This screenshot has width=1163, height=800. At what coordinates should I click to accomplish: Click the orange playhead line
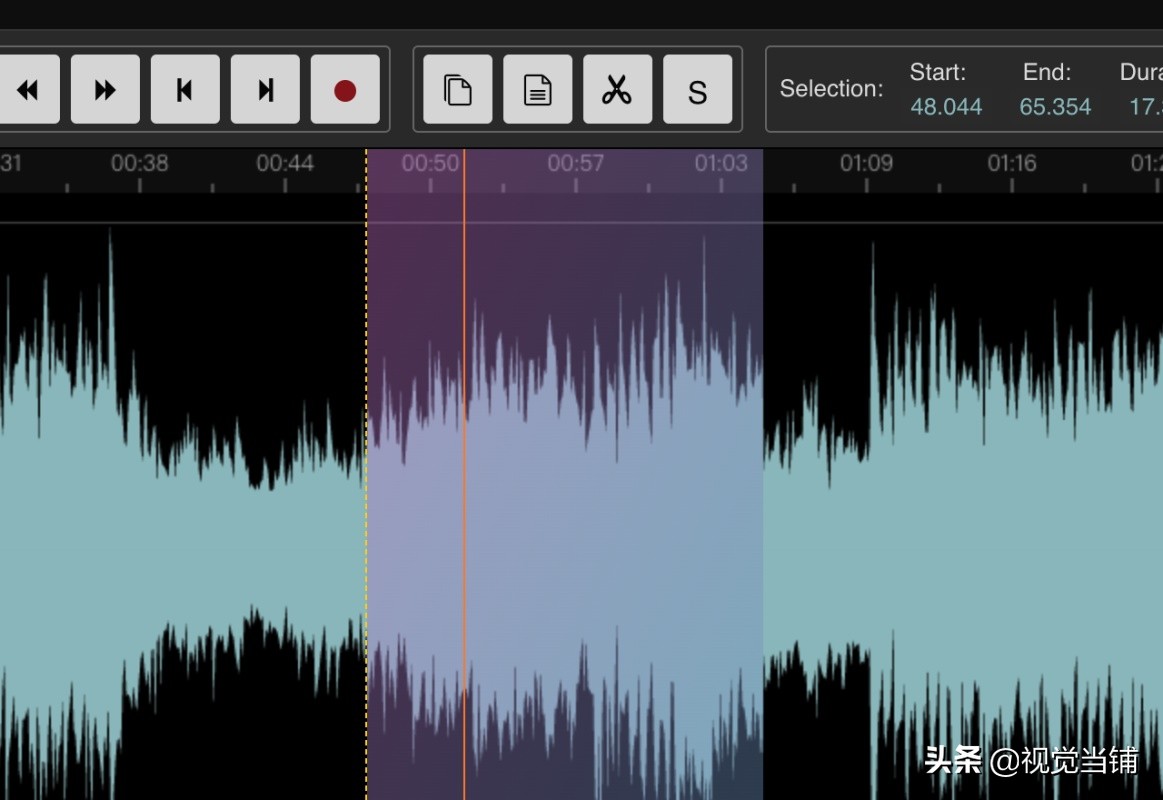[464, 475]
